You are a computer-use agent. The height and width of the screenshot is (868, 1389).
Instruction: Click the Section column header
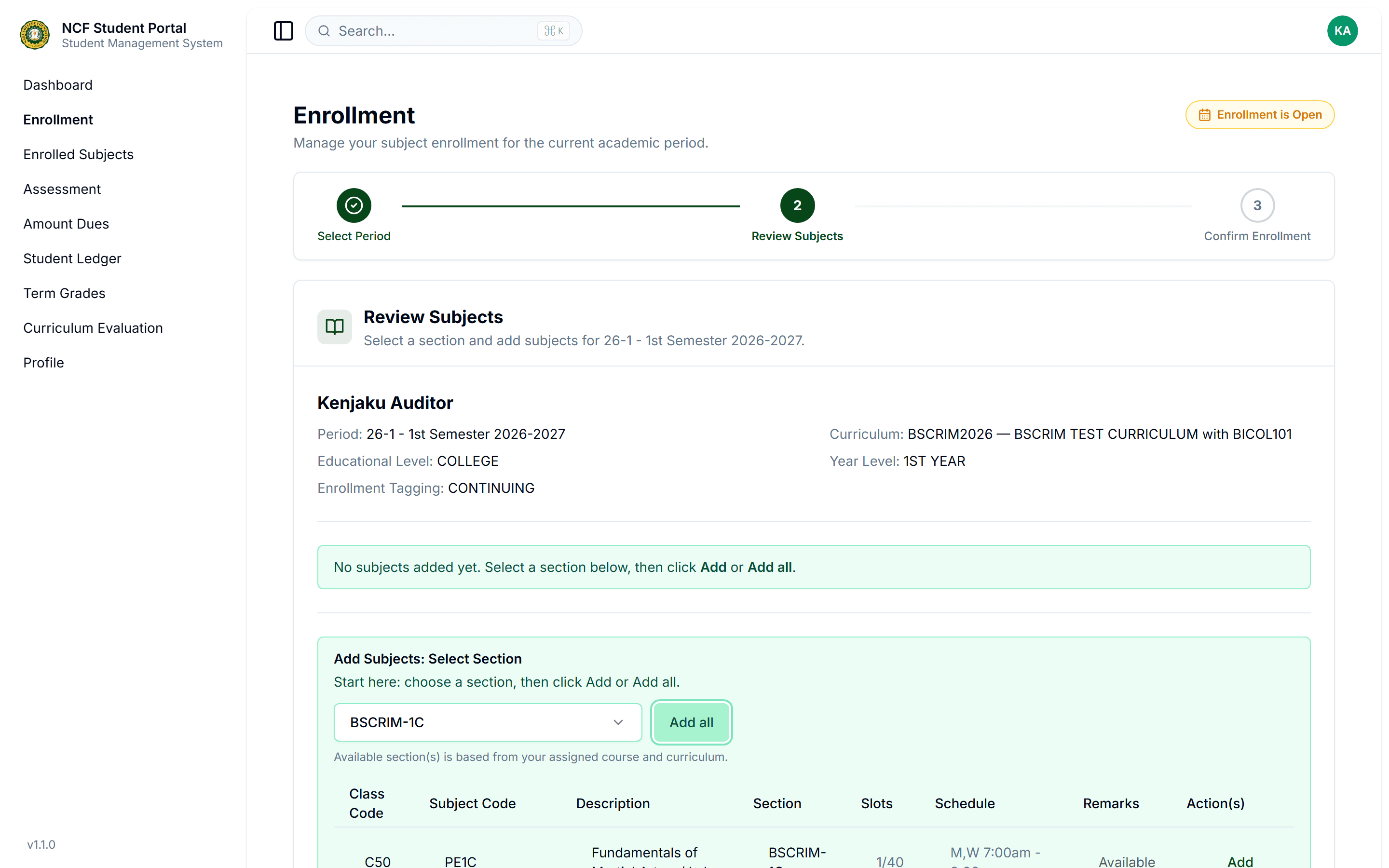[777, 803]
